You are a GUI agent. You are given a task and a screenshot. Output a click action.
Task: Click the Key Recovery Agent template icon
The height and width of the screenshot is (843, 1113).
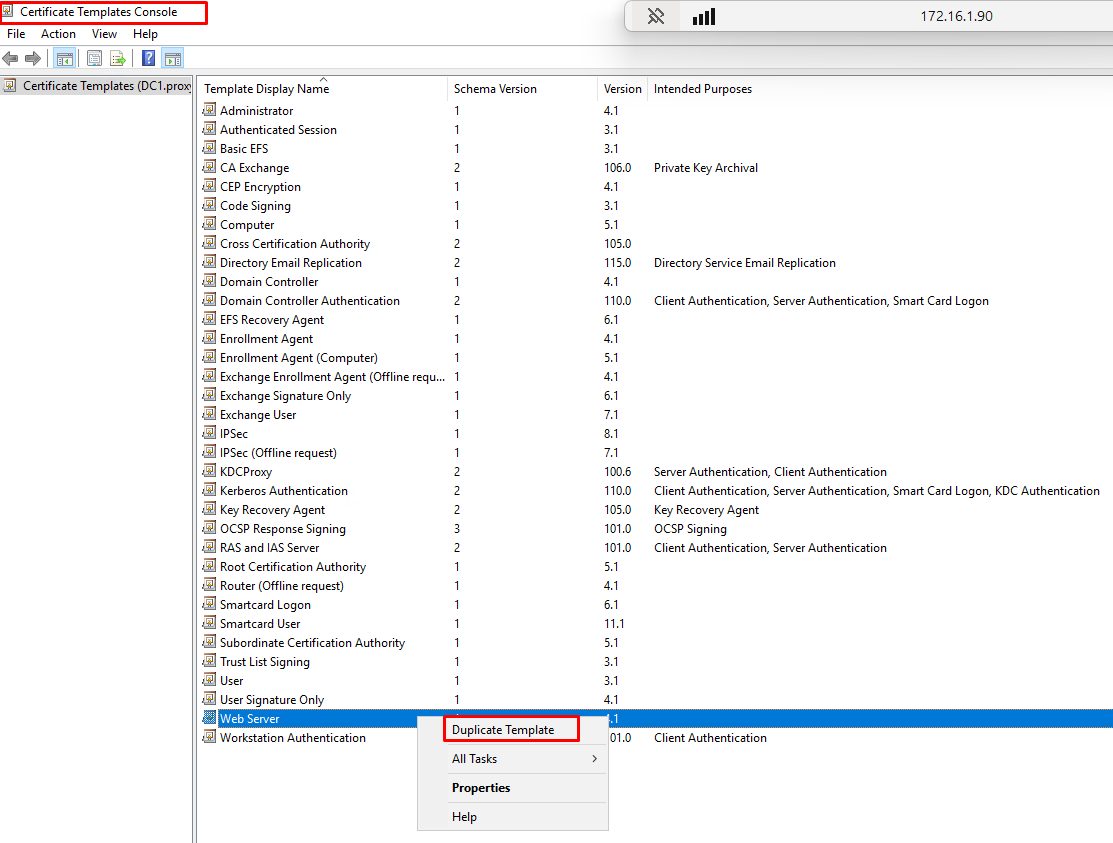209,509
